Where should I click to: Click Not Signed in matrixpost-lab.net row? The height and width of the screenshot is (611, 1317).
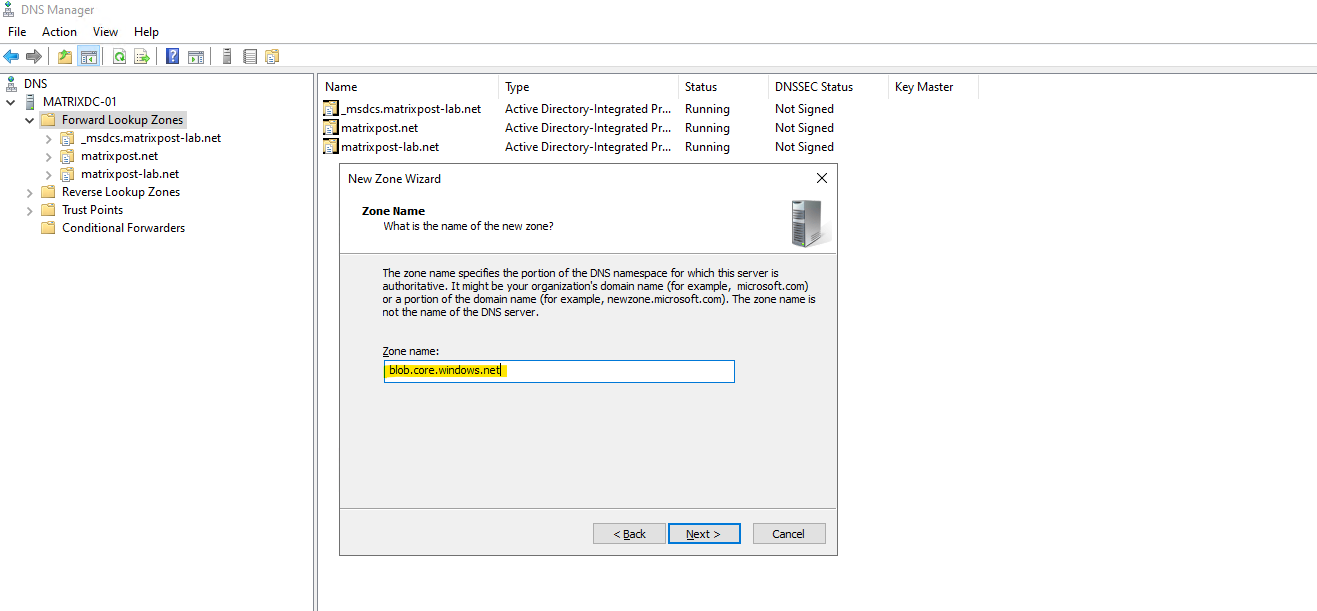[804, 147]
